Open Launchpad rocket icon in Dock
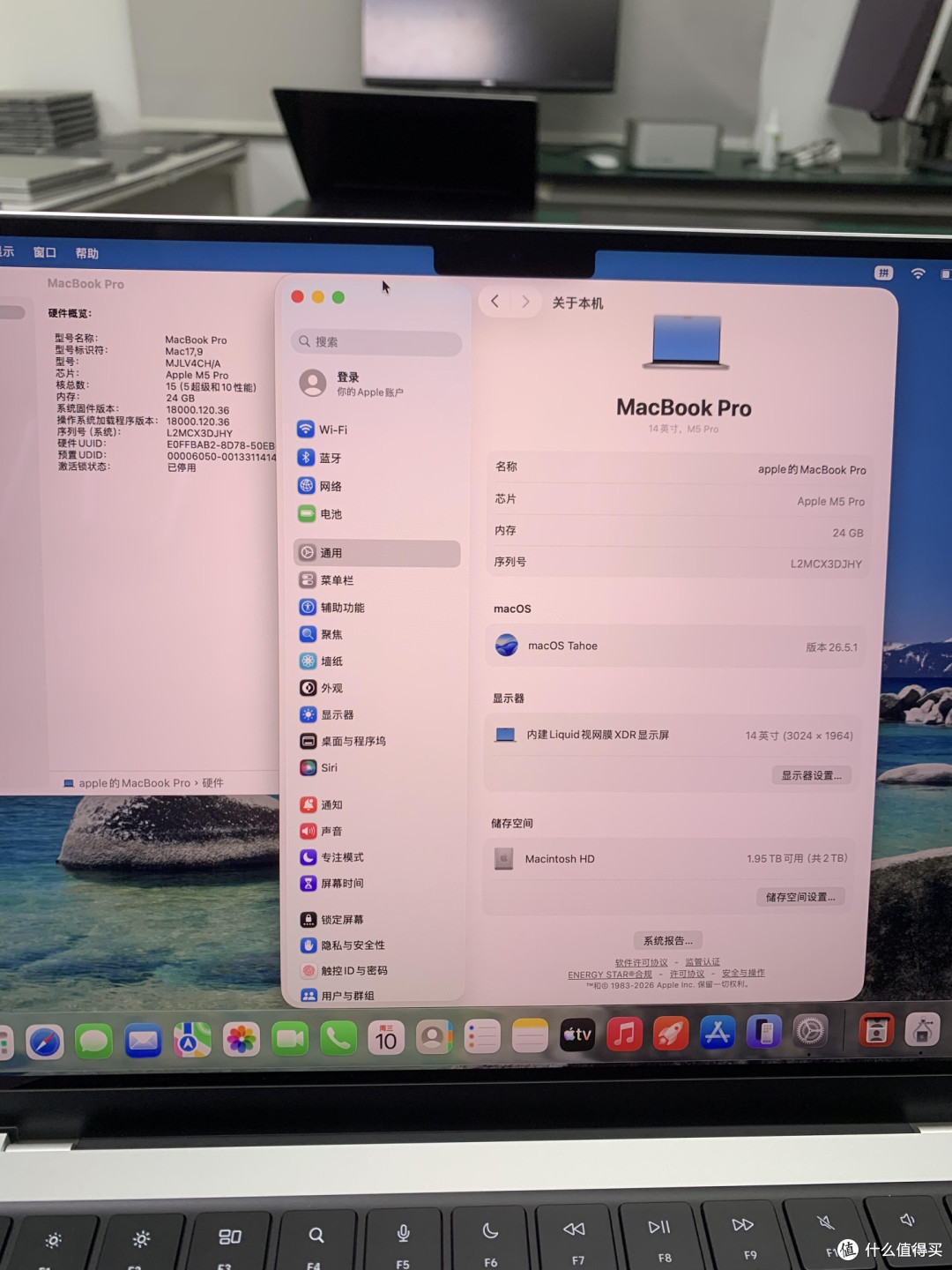Viewport: 952px width, 1270px height. (x=671, y=1033)
